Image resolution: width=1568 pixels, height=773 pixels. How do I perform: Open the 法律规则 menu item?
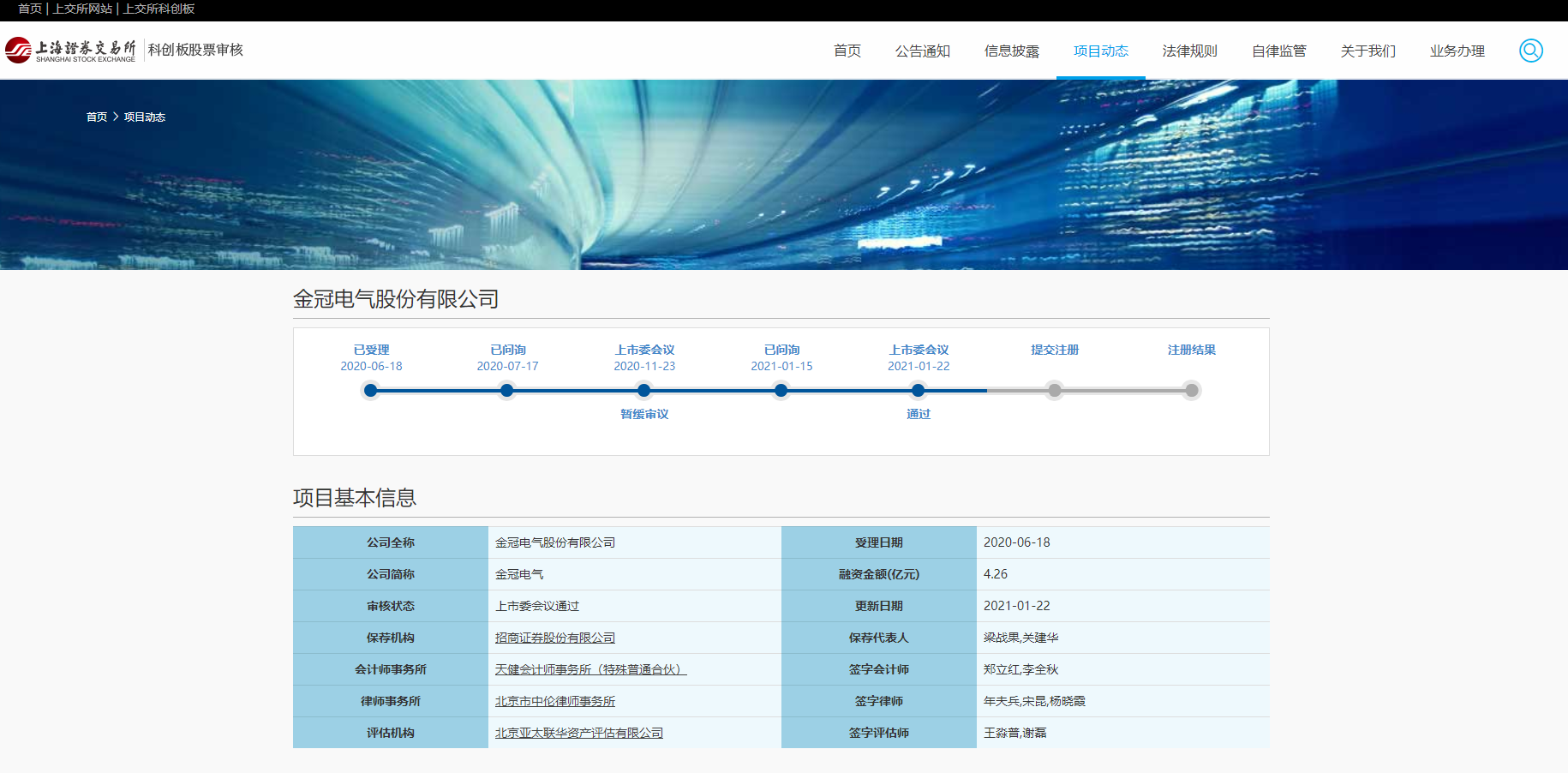pos(1189,51)
